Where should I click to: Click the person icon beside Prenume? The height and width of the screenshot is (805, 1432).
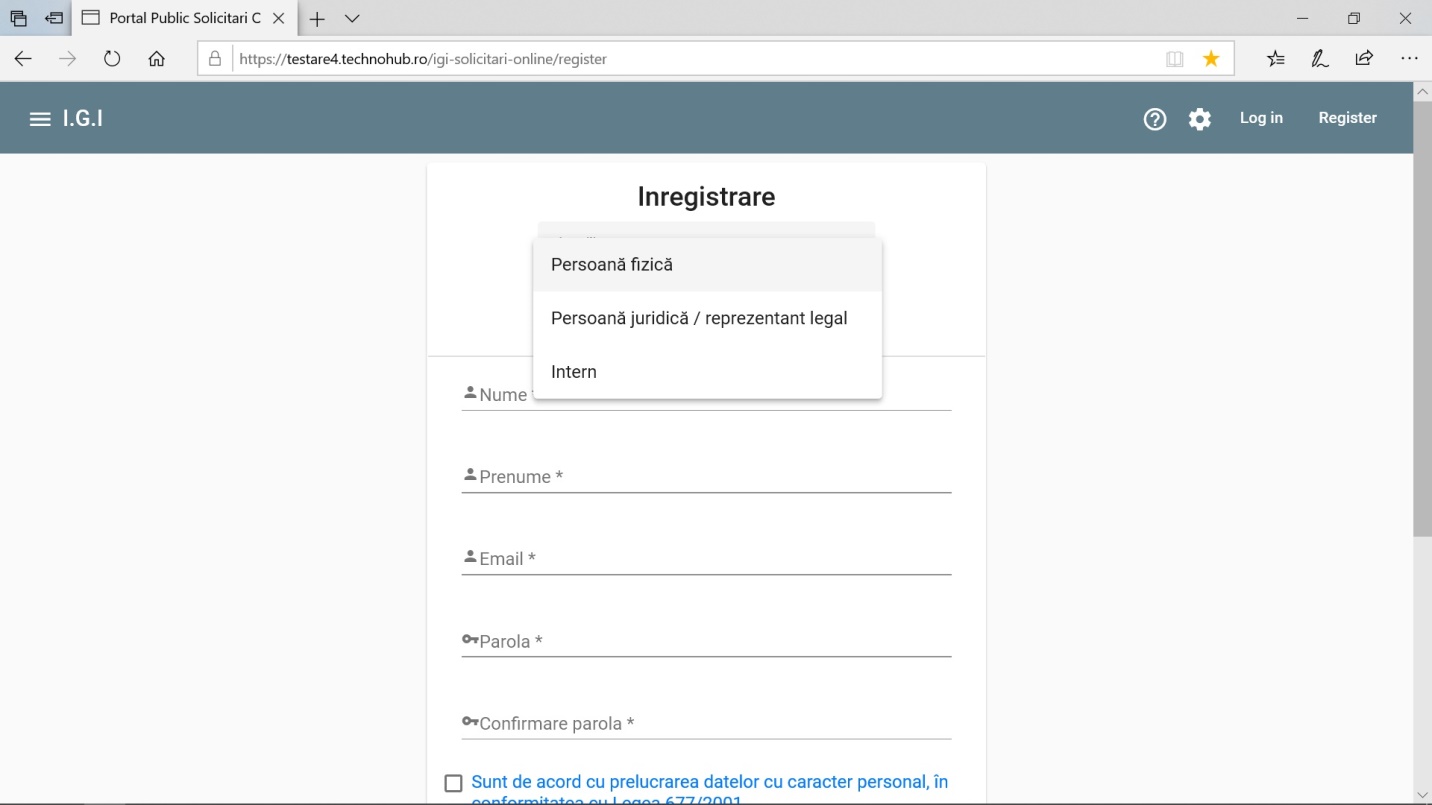tap(470, 474)
